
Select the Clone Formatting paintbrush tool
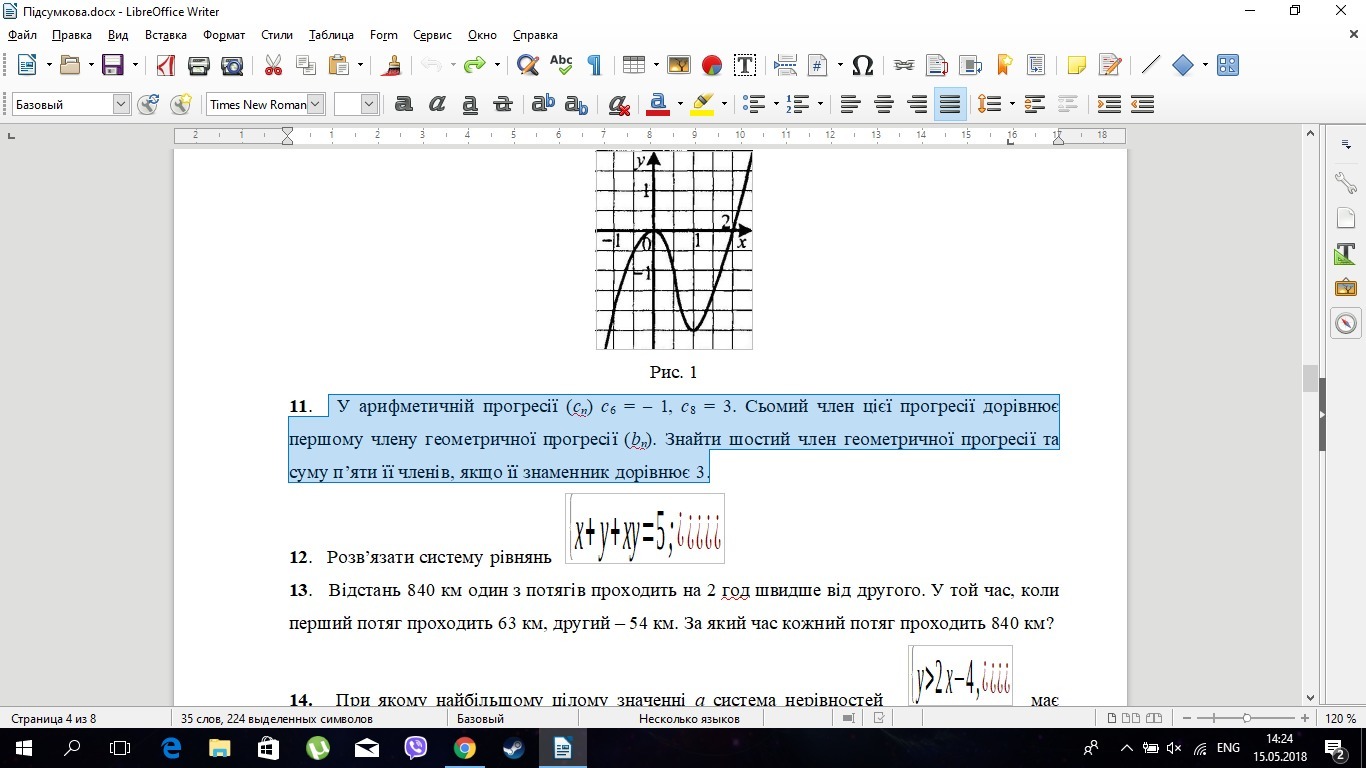pyautogui.click(x=390, y=65)
